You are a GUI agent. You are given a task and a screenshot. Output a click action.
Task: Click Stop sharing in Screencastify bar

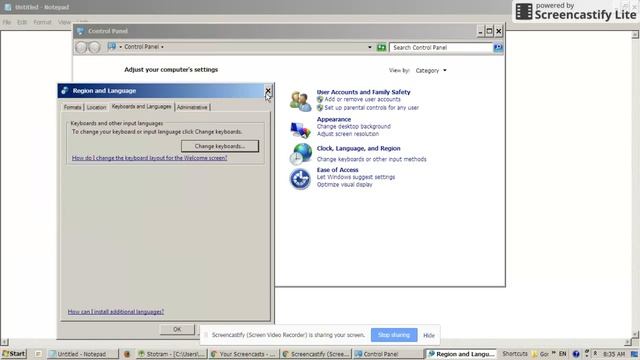point(394,335)
